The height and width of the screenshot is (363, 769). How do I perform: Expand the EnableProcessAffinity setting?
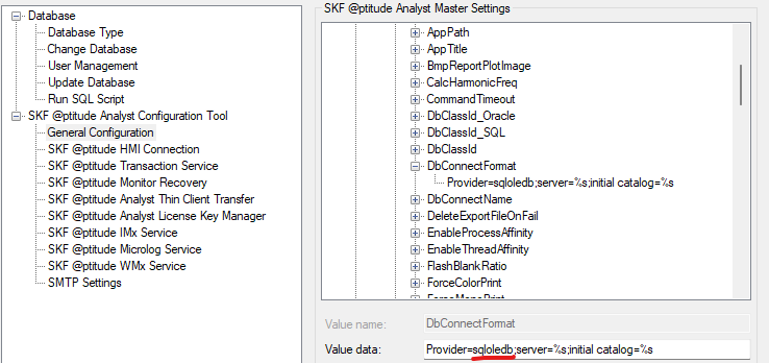415,233
